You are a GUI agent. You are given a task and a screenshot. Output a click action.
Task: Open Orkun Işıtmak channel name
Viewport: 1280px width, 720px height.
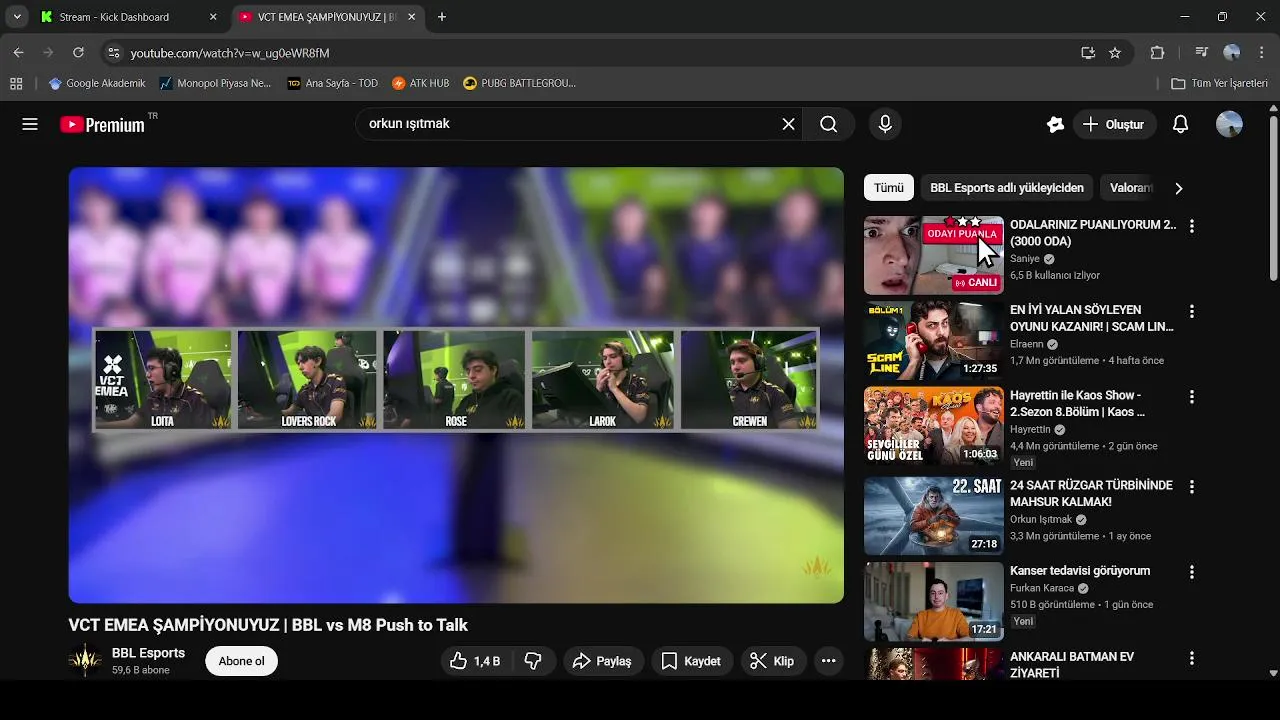click(1041, 520)
